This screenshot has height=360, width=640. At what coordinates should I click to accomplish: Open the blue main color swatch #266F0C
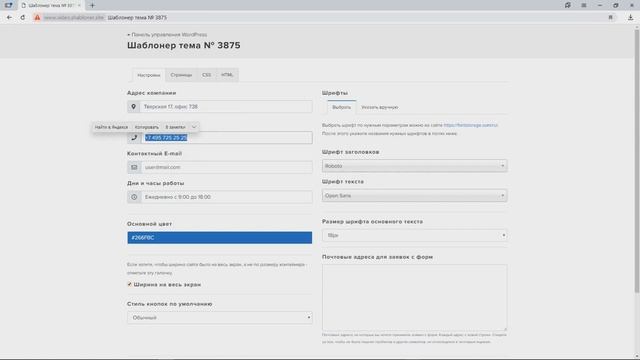tap(220, 238)
